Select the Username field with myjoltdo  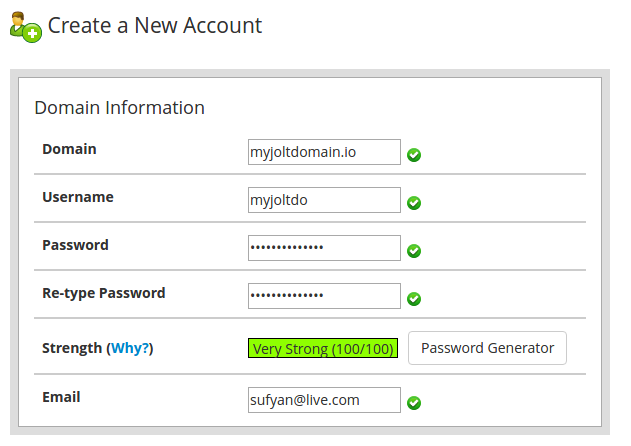click(x=324, y=200)
